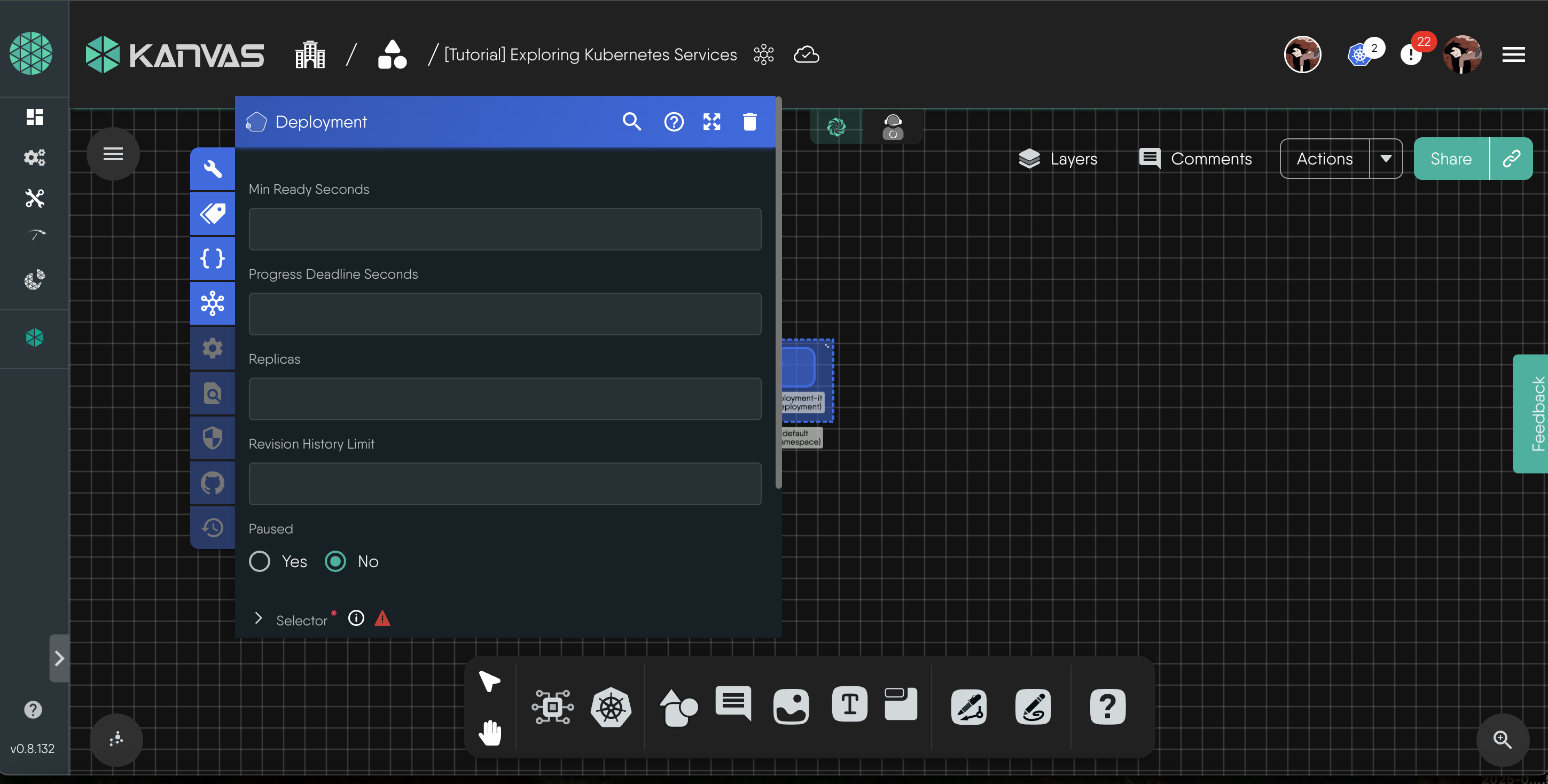Click the Share button
This screenshot has width=1548, height=784.
(x=1451, y=159)
